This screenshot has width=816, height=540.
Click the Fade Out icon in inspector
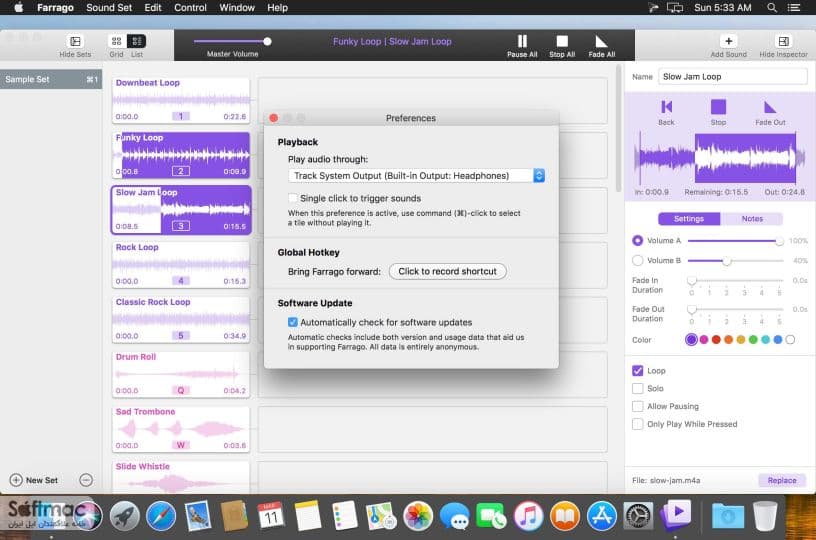[770, 107]
